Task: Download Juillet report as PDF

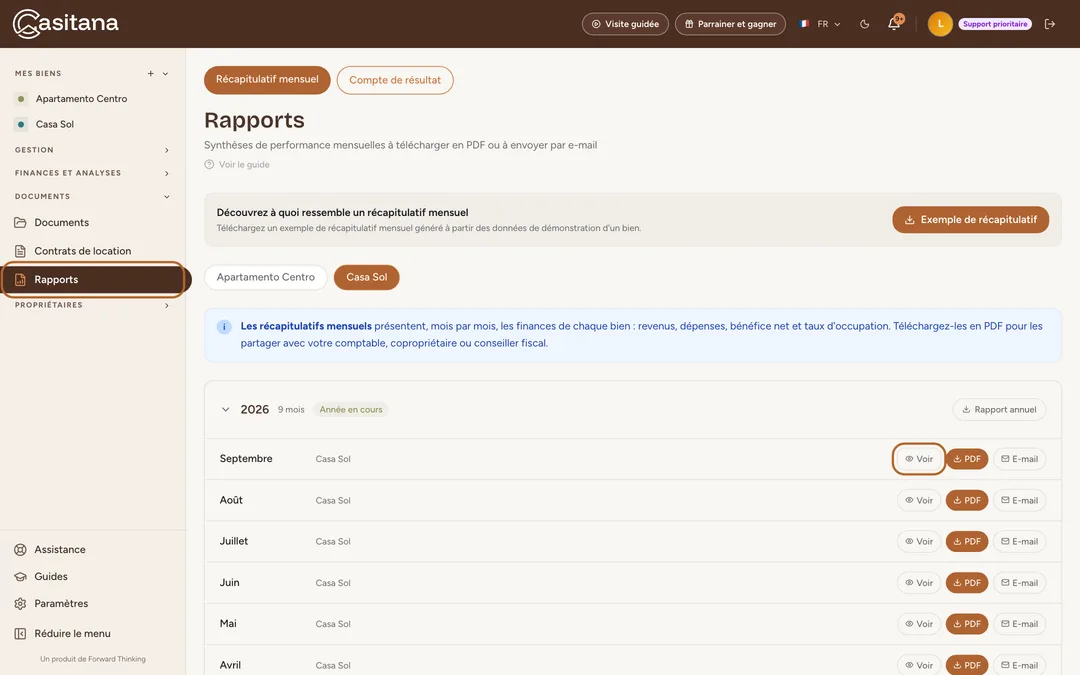Action: point(967,542)
